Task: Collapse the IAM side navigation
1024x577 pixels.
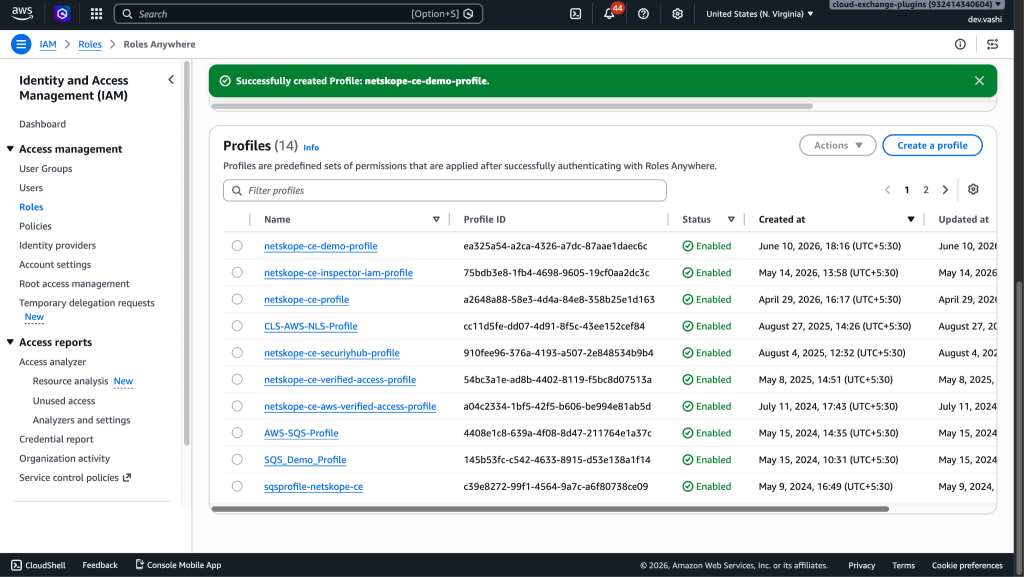Action: click(x=171, y=80)
